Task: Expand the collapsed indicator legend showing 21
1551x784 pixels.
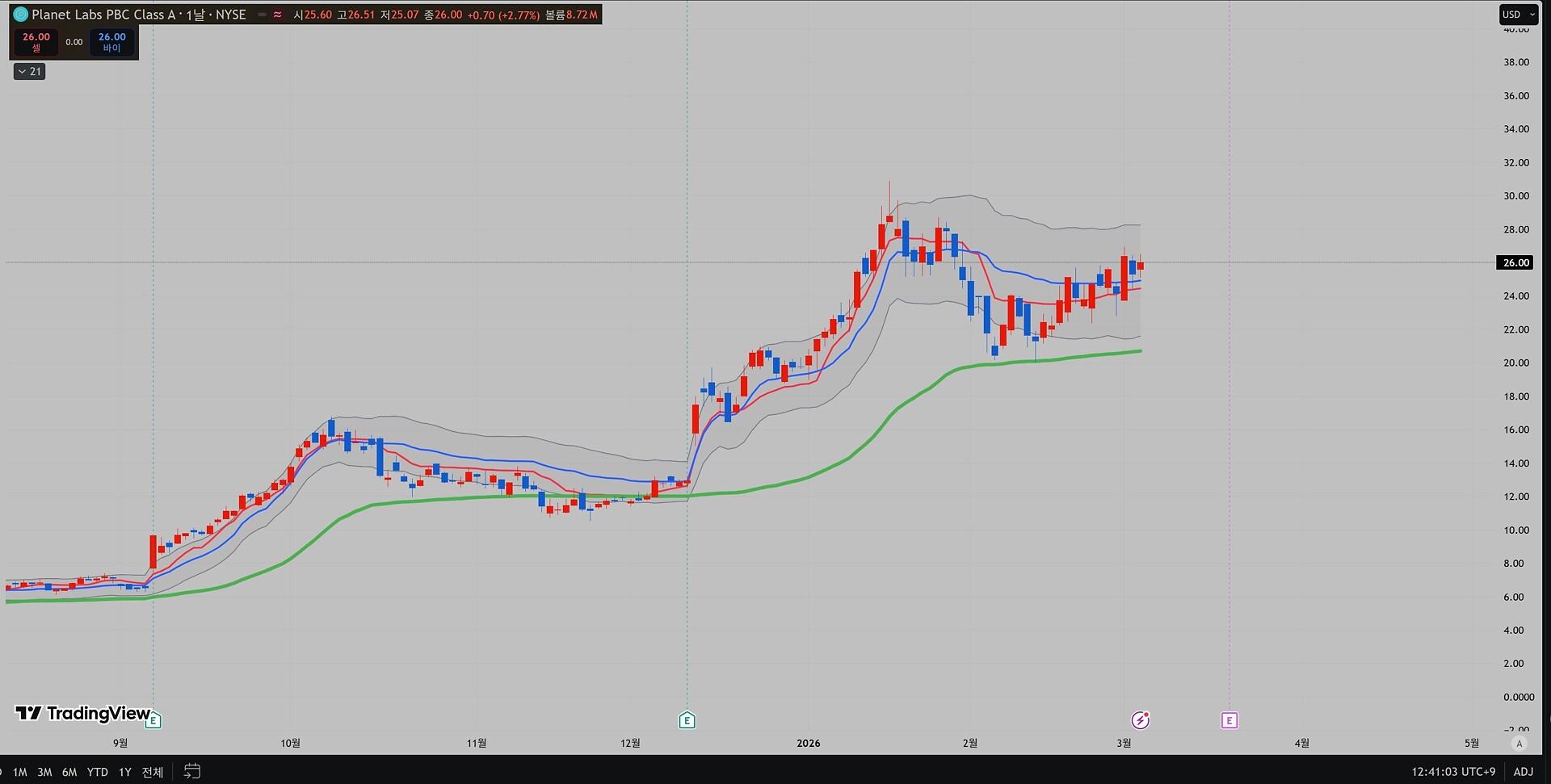Action: coord(30,72)
